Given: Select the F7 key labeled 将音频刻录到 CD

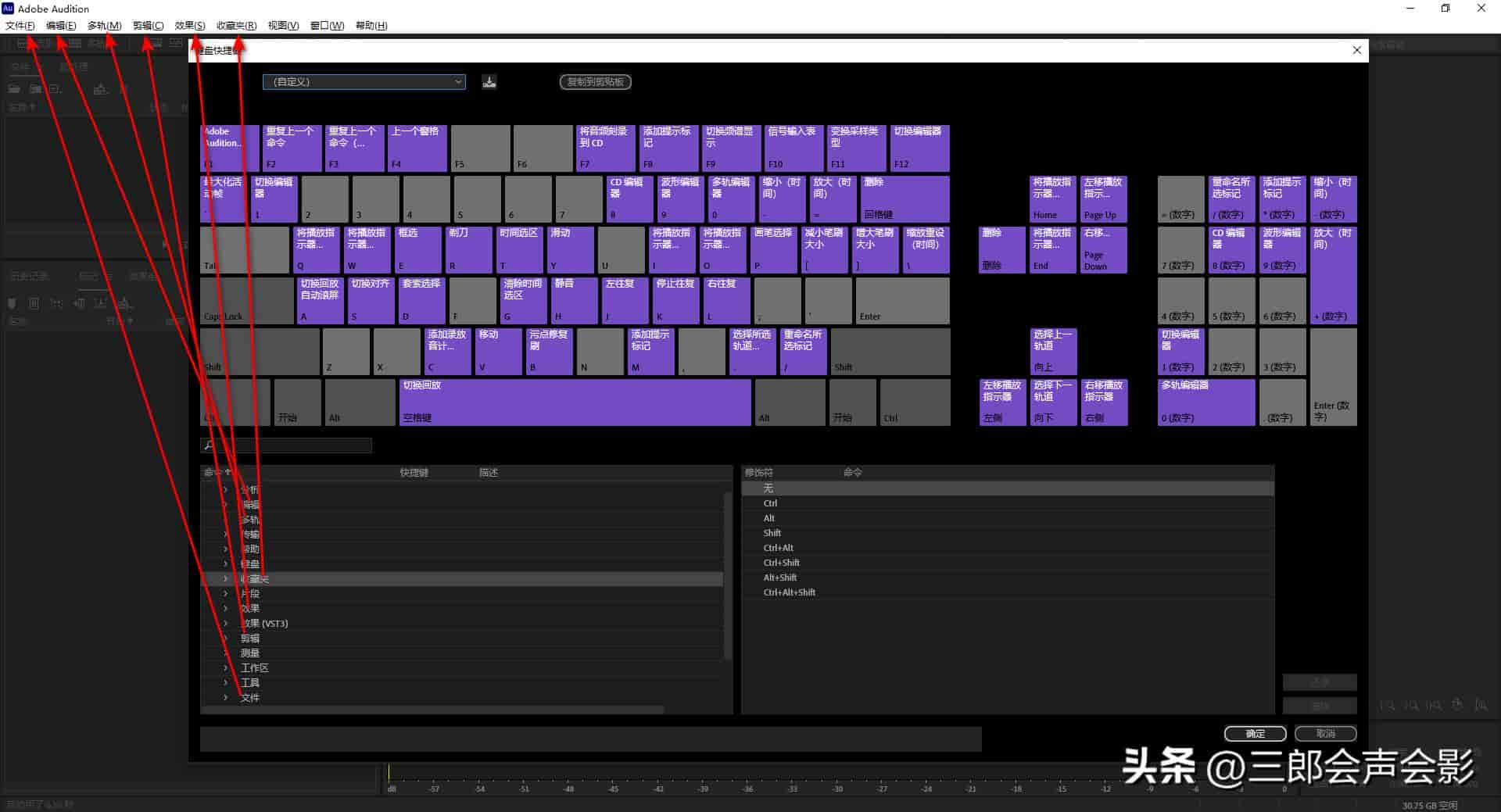Looking at the screenshot, I should (x=605, y=148).
